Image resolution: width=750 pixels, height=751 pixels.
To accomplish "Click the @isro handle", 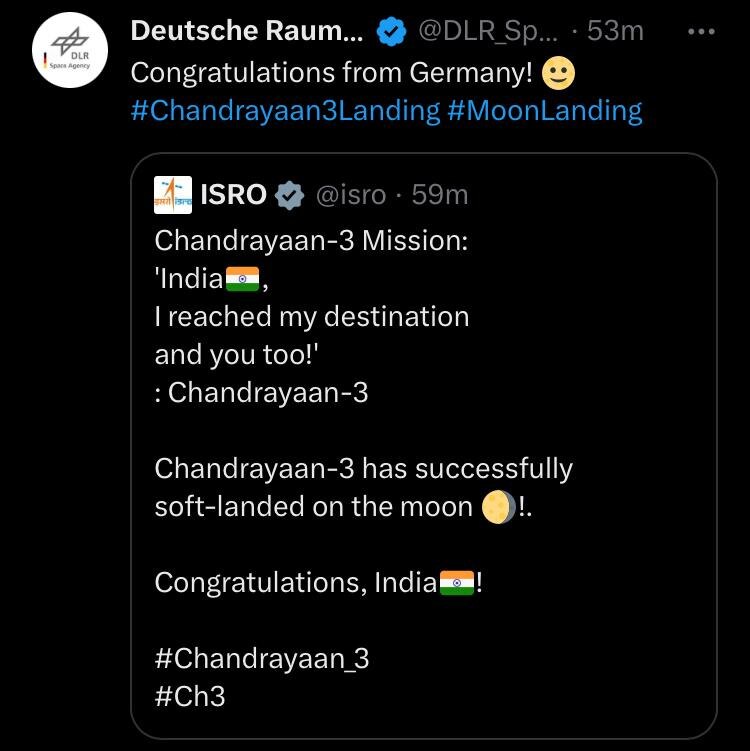I will (x=351, y=194).
